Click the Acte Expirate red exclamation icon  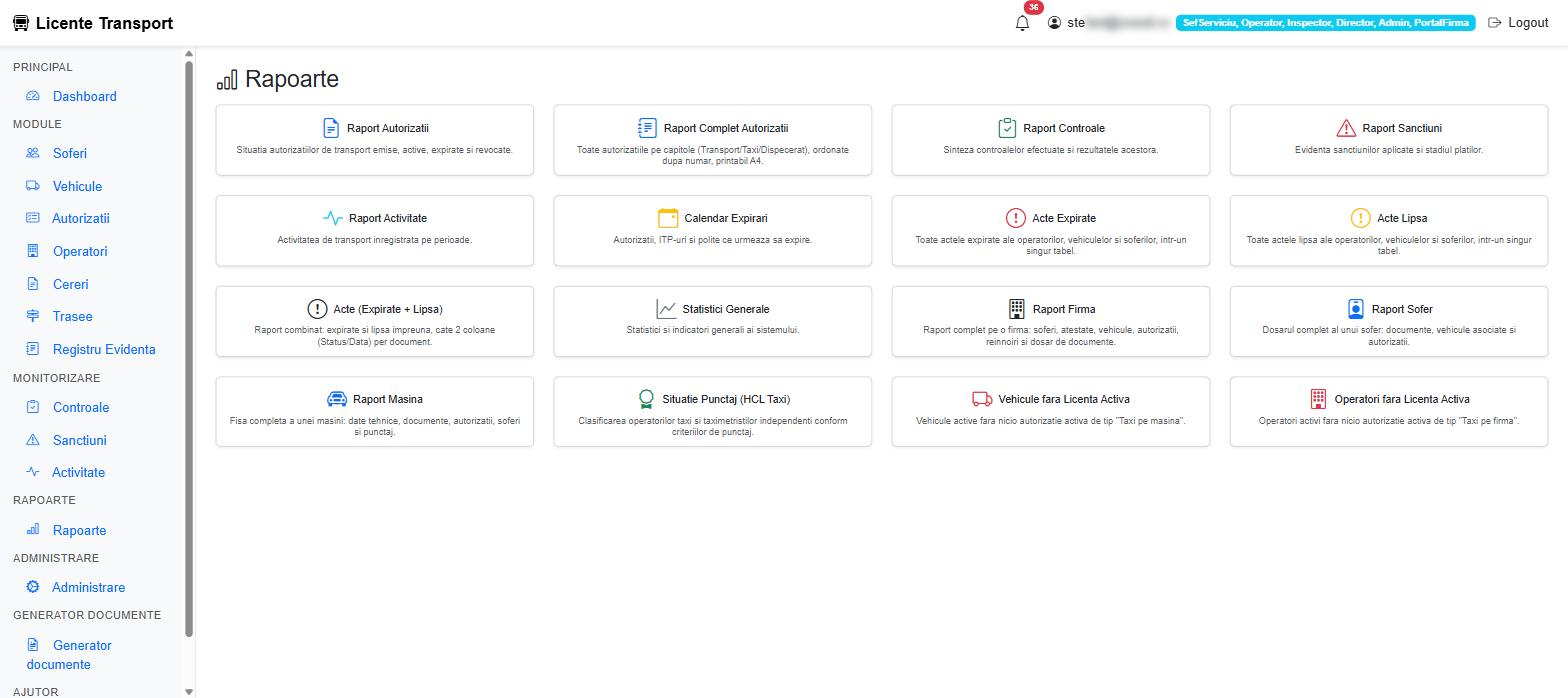click(1016, 218)
